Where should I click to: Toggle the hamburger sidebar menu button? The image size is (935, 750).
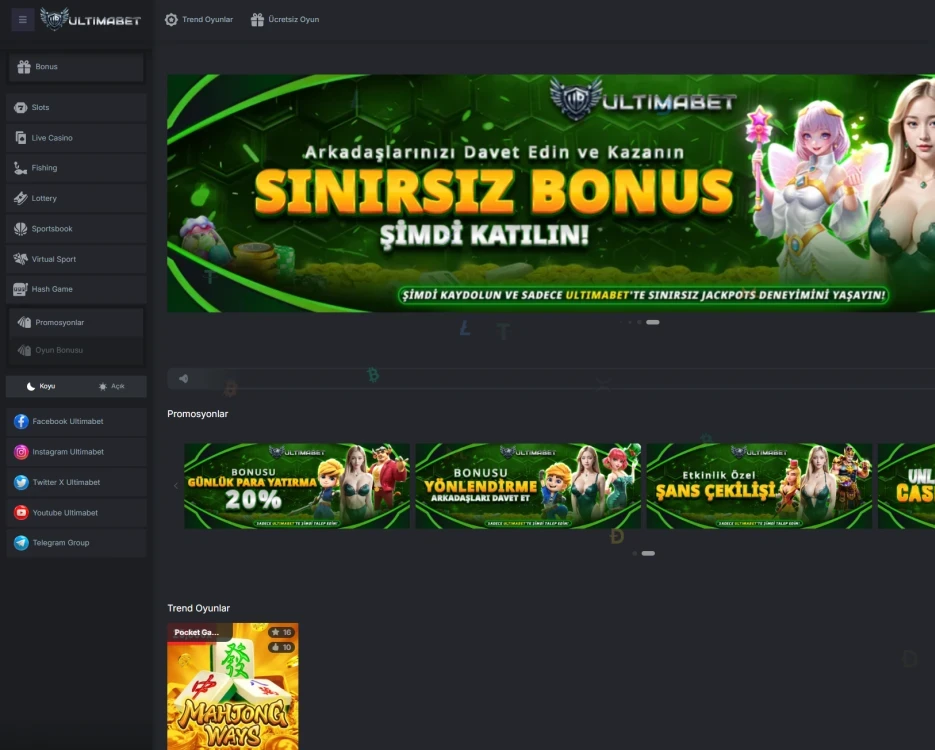point(23,20)
